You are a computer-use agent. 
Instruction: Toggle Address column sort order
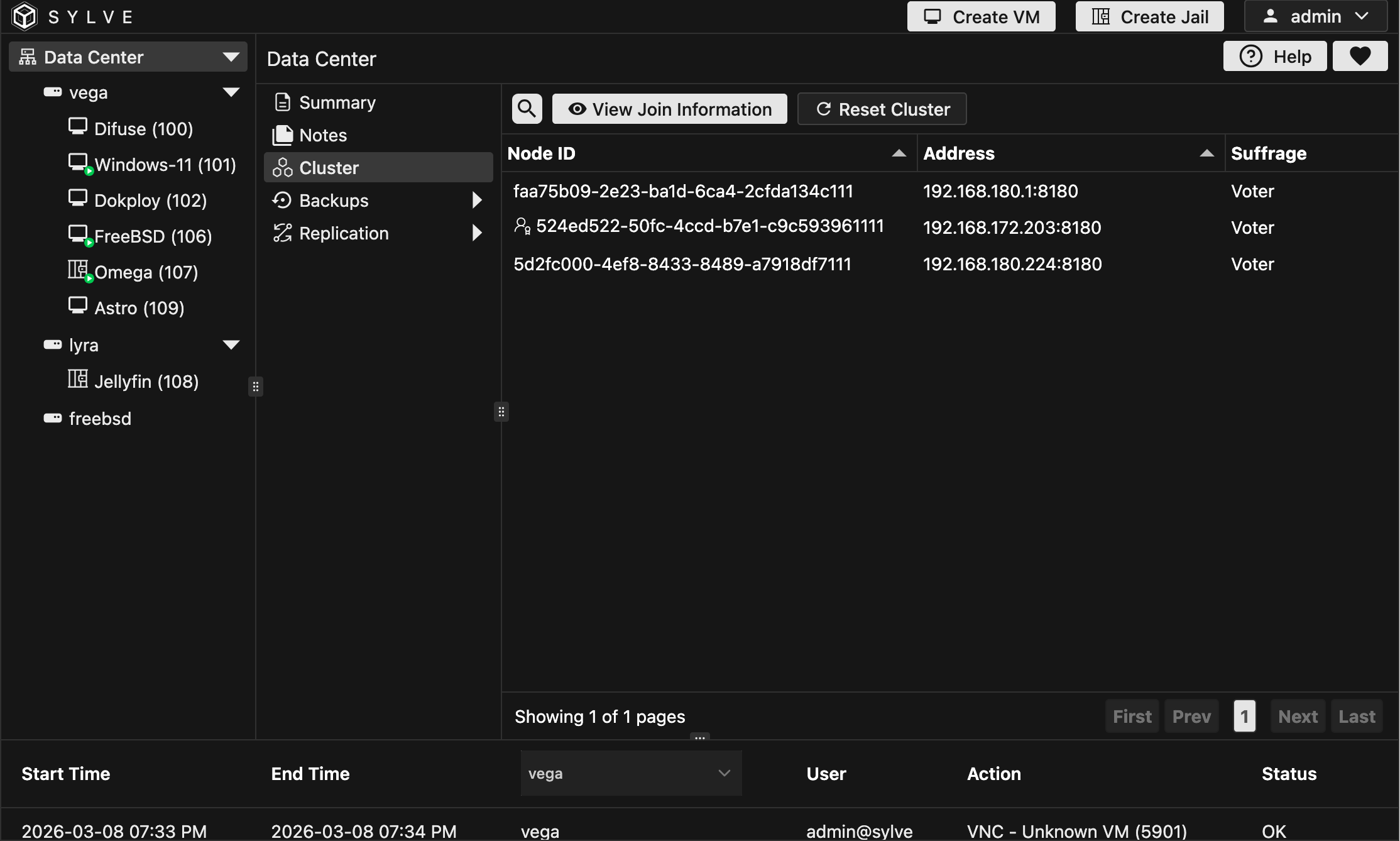(1206, 153)
